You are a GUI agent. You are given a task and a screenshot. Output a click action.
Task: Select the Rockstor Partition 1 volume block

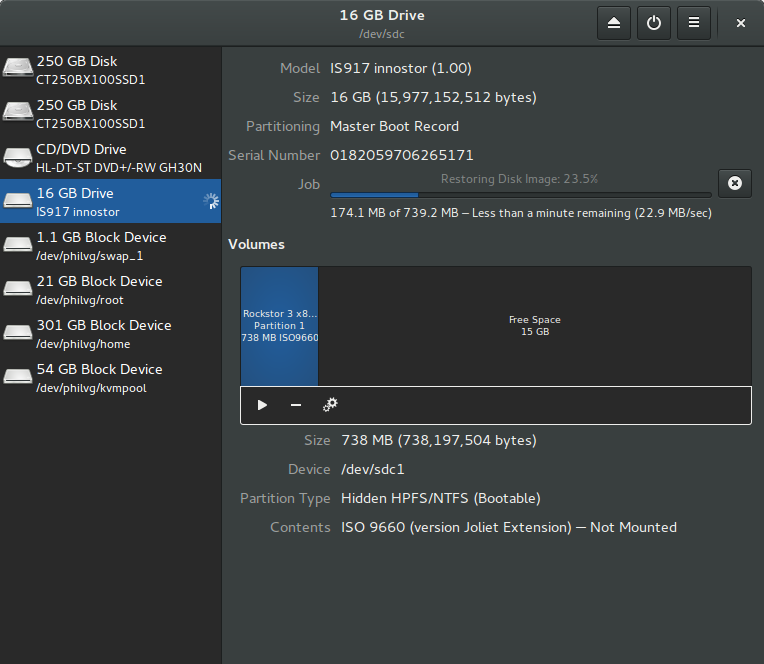pos(279,326)
